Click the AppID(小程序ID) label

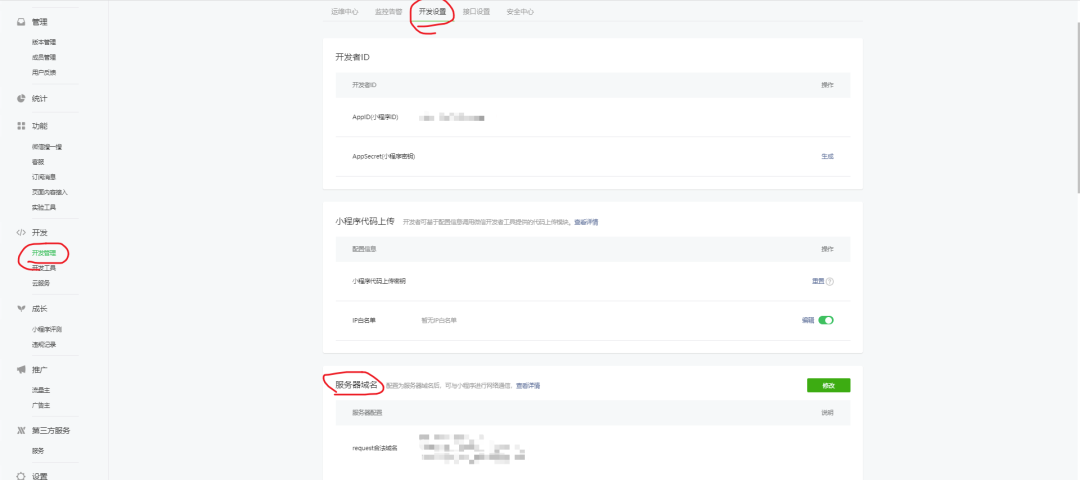click(x=375, y=117)
